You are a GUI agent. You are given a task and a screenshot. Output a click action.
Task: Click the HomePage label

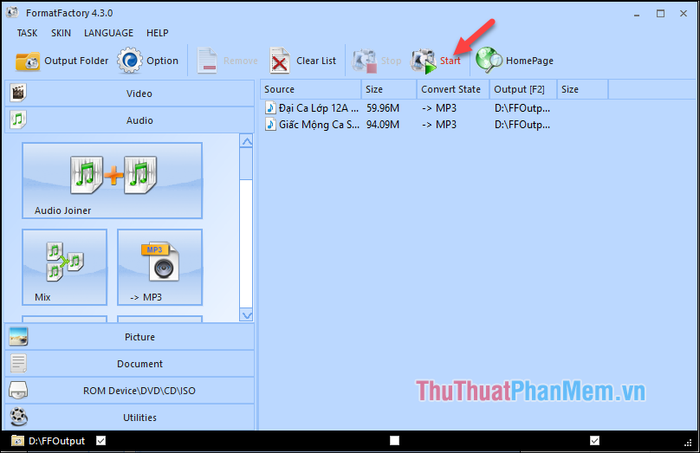(x=529, y=61)
